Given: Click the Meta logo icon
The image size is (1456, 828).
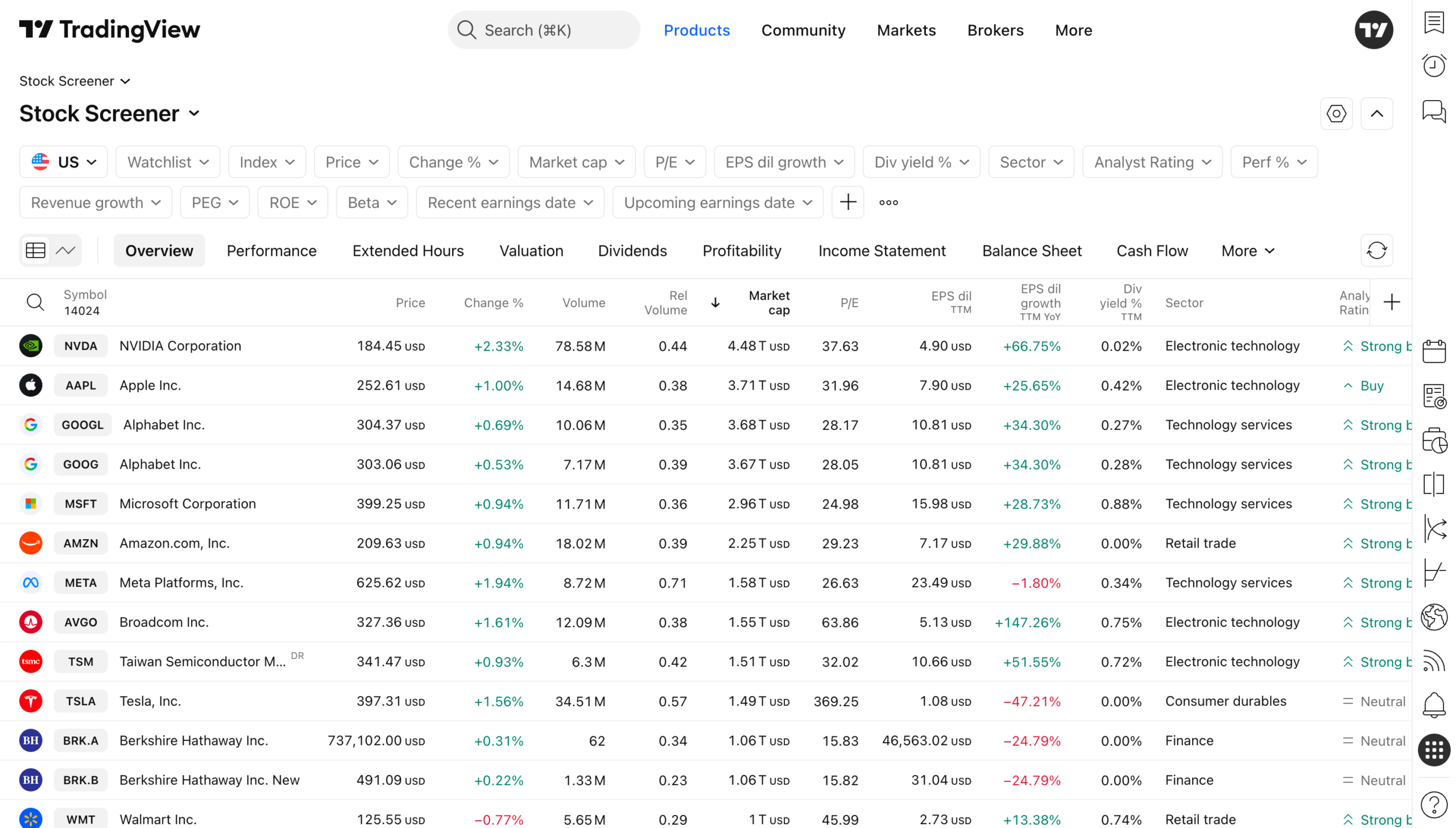Looking at the screenshot, I should coord(31,583).
